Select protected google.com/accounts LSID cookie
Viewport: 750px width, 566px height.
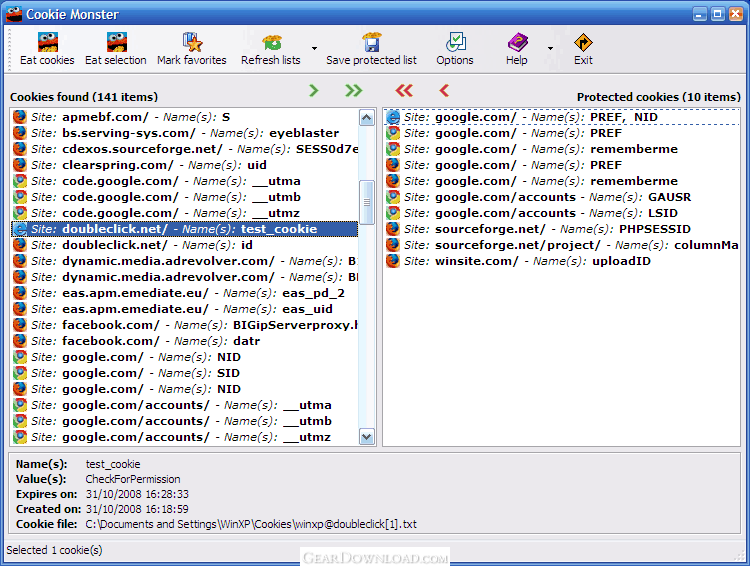(562, 213)
